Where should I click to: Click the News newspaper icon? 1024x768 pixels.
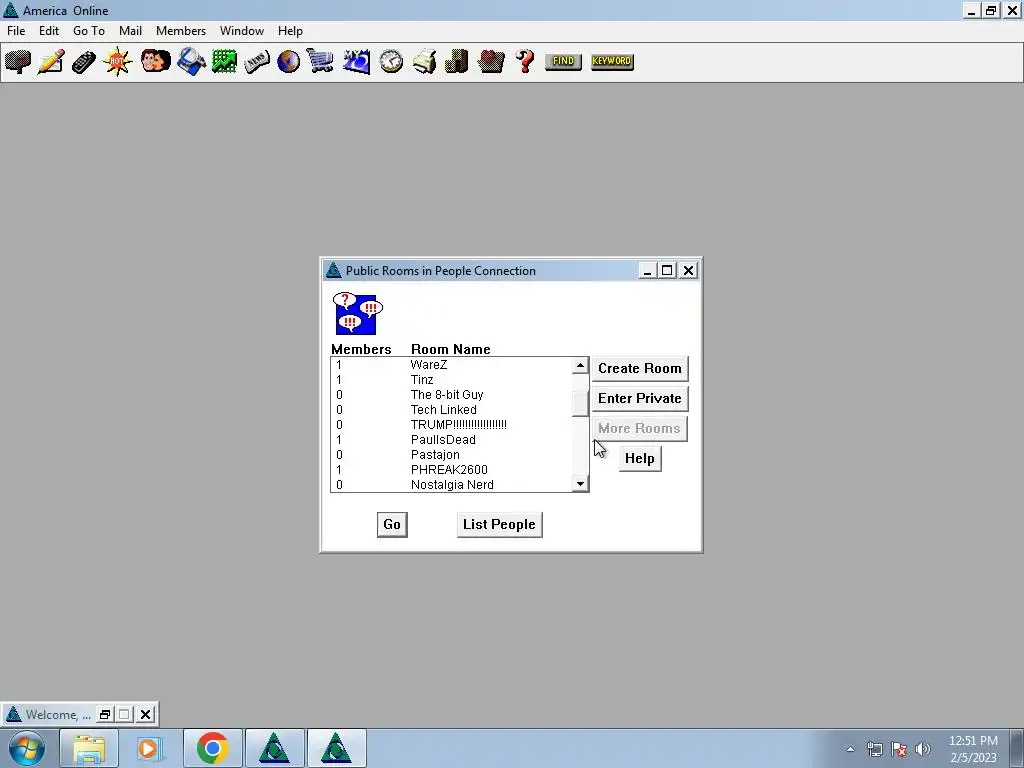(257, 62)
